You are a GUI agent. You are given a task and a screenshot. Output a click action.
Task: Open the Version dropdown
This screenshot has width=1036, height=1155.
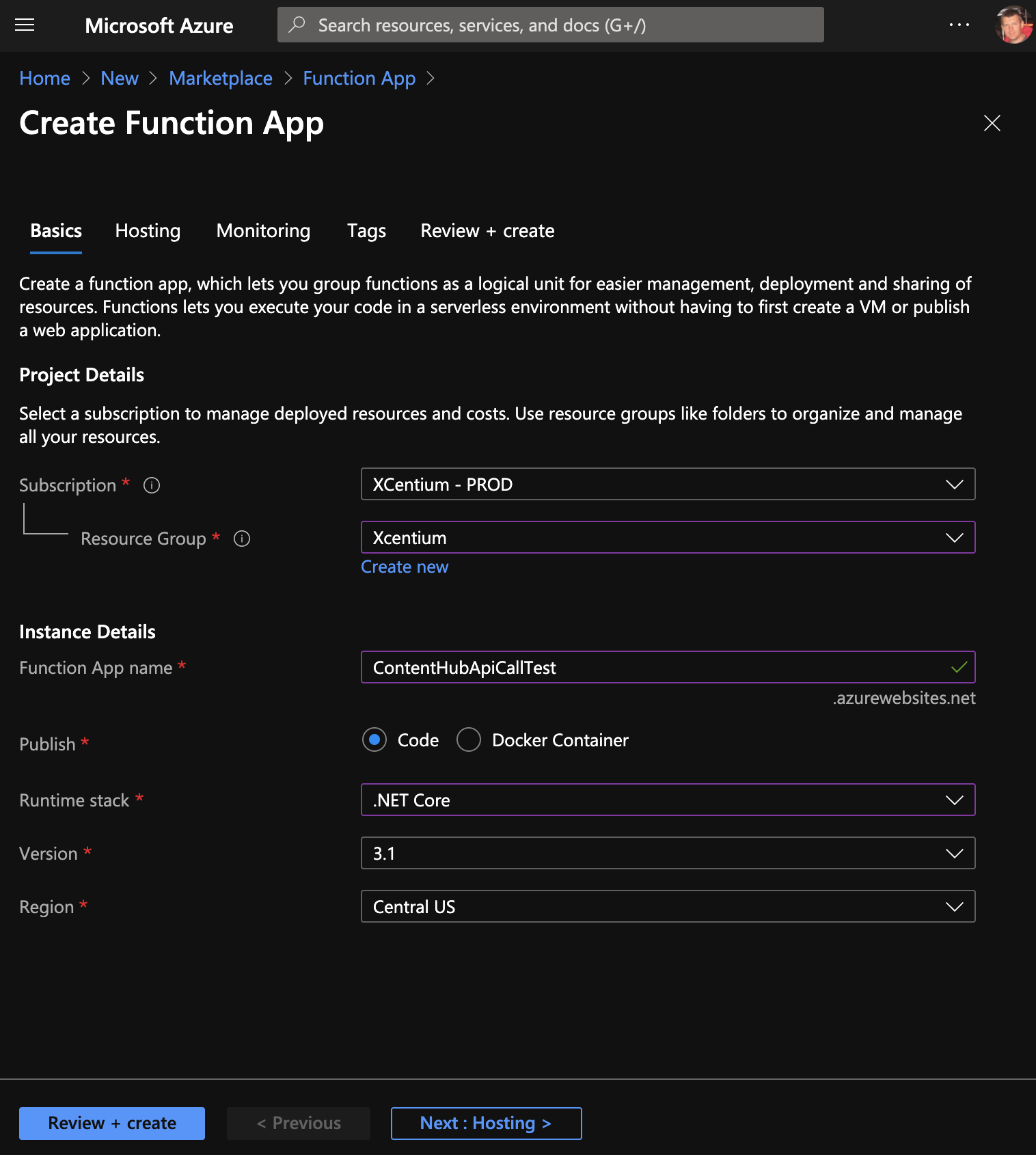click(x=668, y=853)
